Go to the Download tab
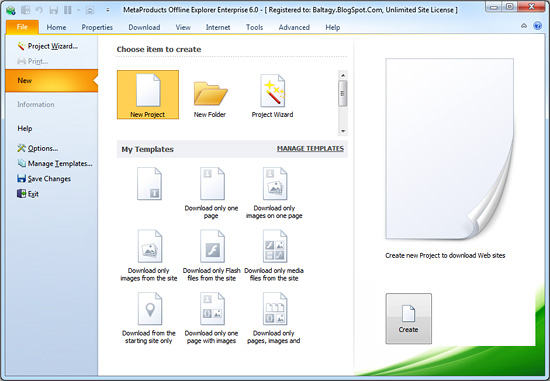 pos(144,27)
